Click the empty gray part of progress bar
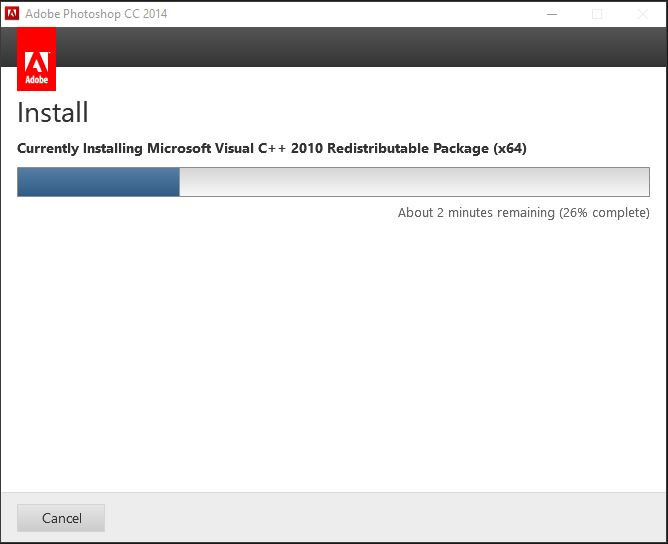The height and width of the screenshot is (544, 668). 414,182
